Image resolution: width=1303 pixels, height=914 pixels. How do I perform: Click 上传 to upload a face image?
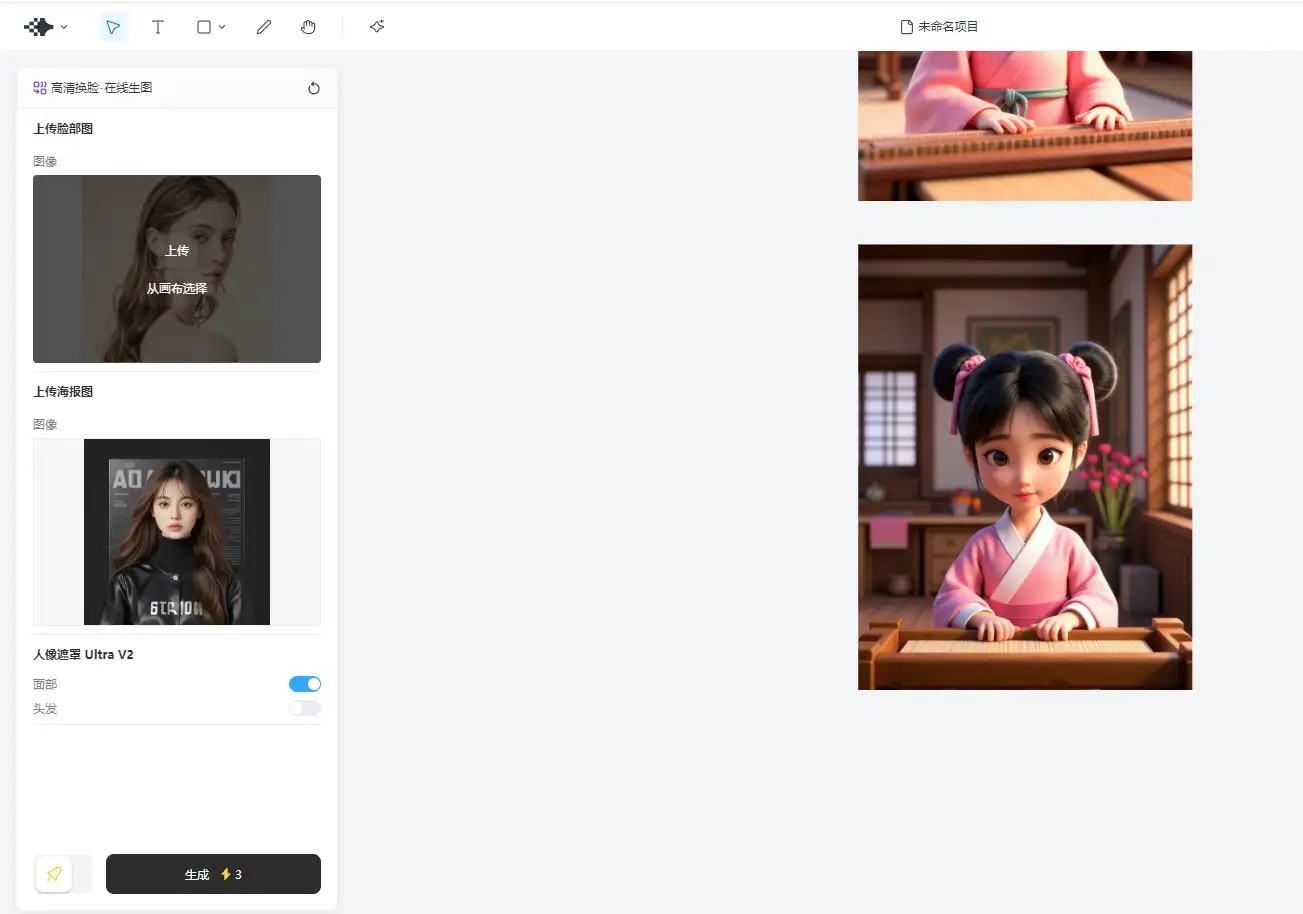click(x=177, y=251)
